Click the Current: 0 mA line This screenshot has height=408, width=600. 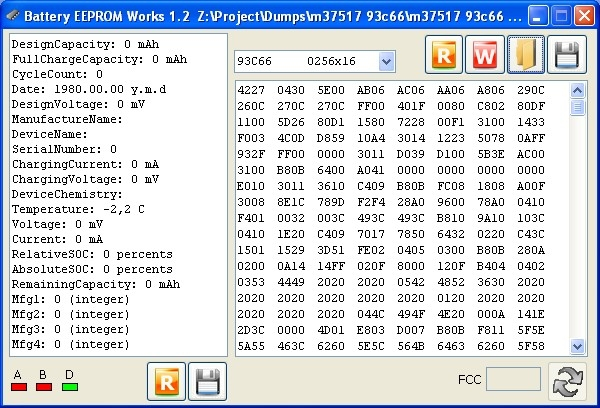(x=57, y=239)
